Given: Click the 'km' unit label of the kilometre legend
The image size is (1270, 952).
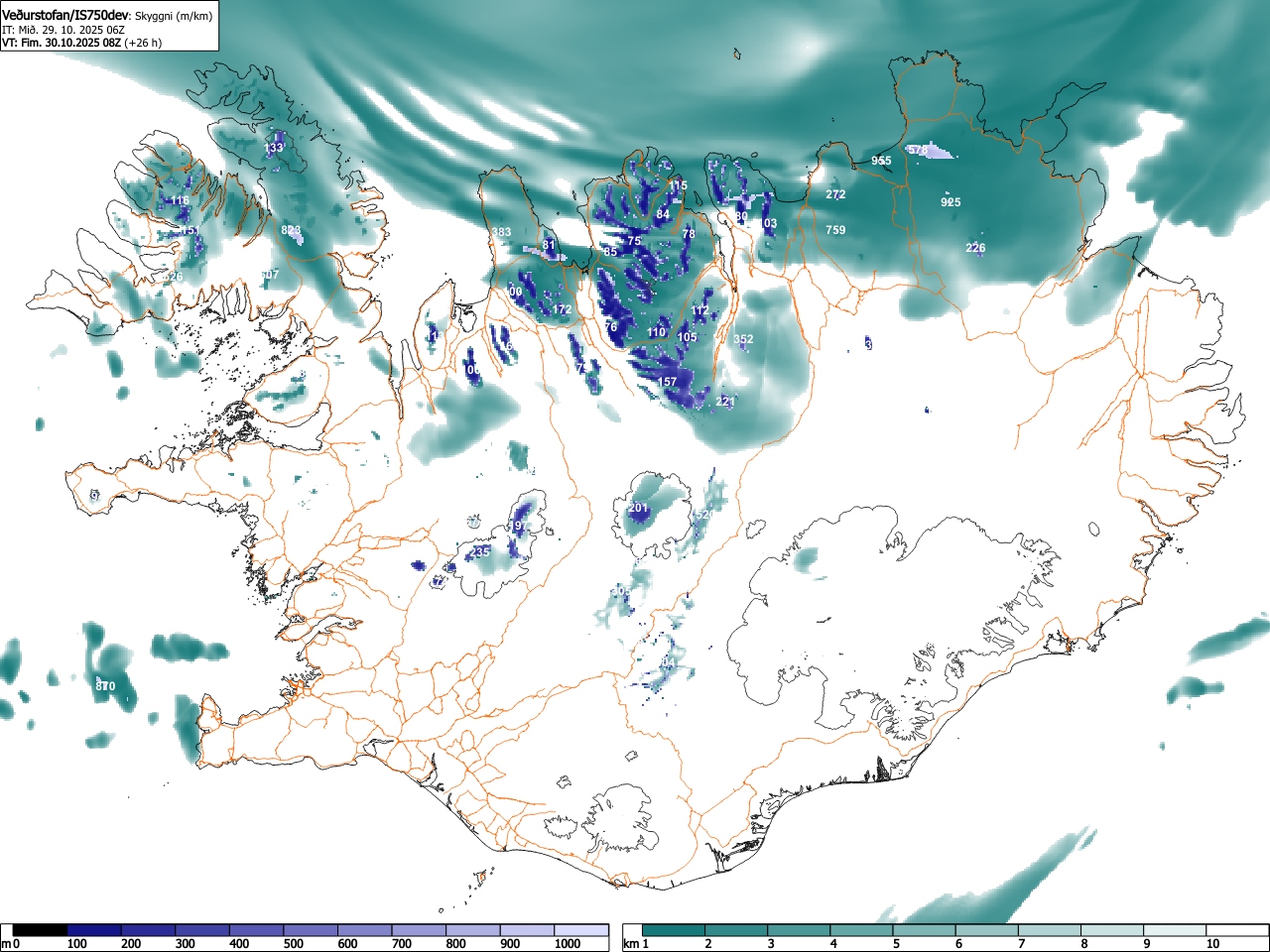Looking at the screenshot, I should 631,944.
